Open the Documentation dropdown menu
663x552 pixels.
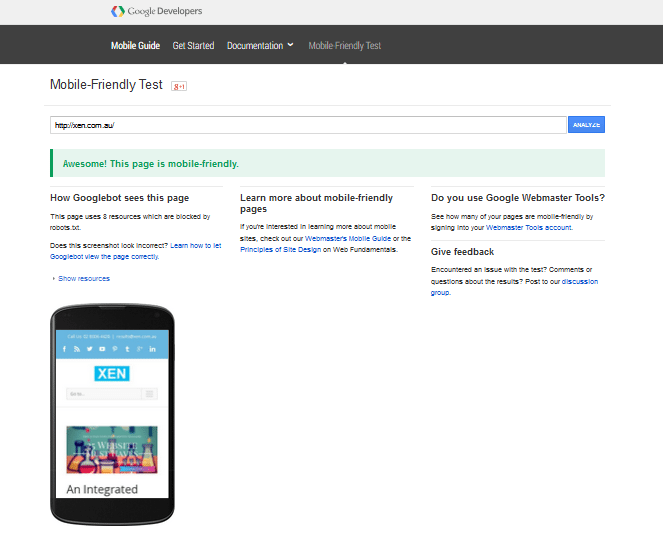pos(260,45)
